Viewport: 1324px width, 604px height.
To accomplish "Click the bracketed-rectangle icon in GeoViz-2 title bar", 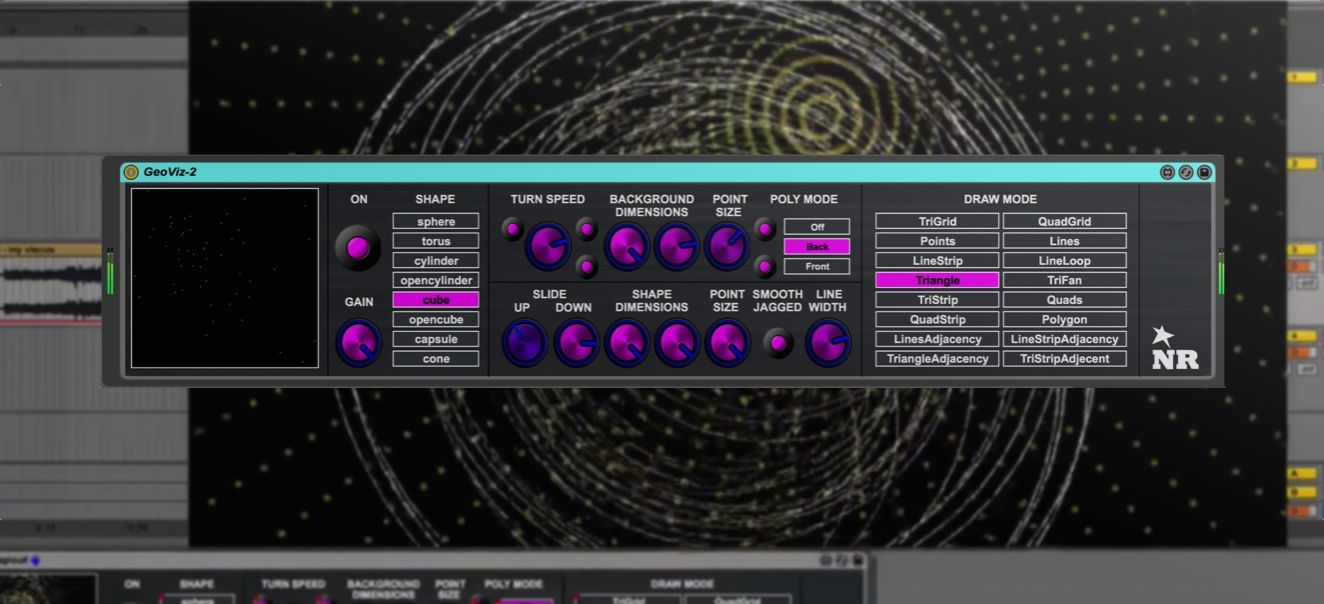I will coord(1167,172).
